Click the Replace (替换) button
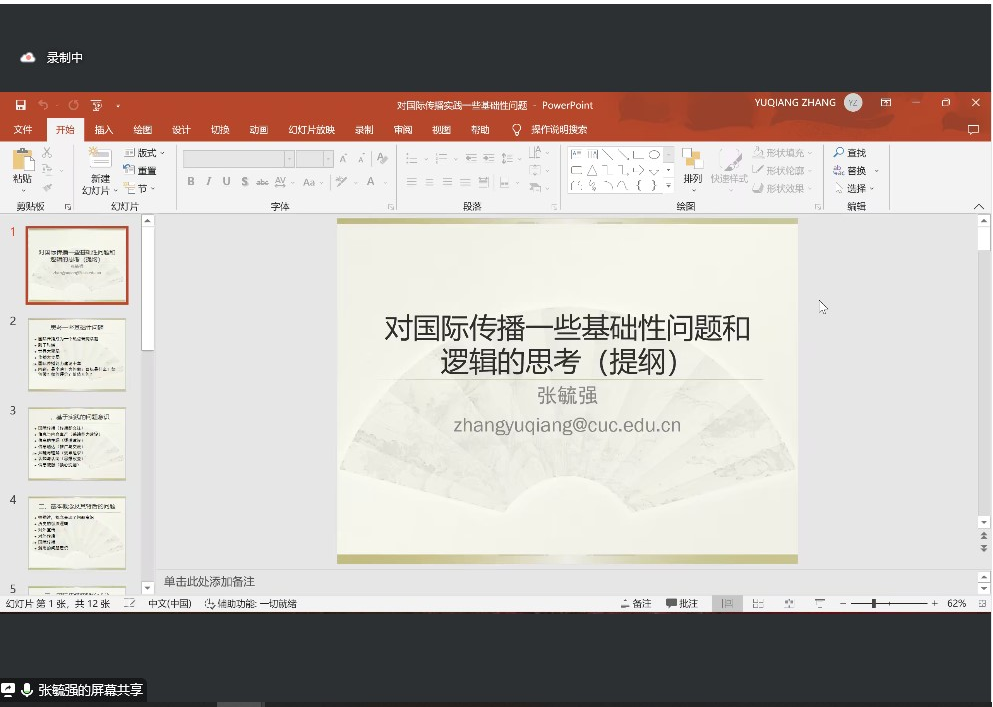Viewport: 993px width, 707px height. tap(850, 171)
